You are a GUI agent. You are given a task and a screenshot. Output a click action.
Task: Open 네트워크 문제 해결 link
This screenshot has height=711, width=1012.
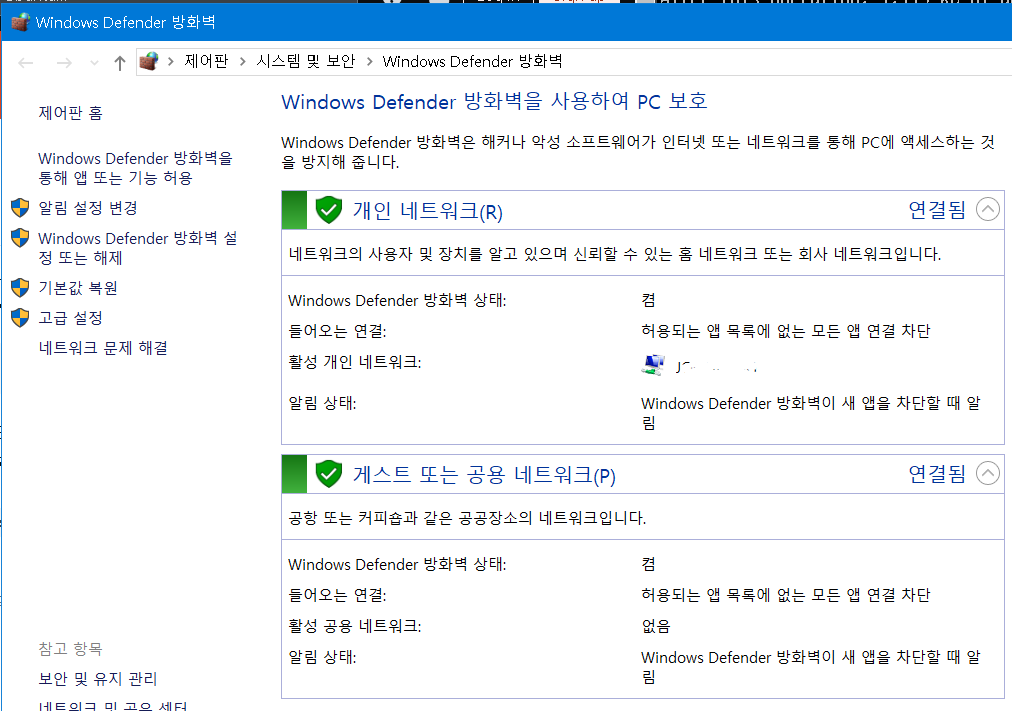[x=103, y=348]
